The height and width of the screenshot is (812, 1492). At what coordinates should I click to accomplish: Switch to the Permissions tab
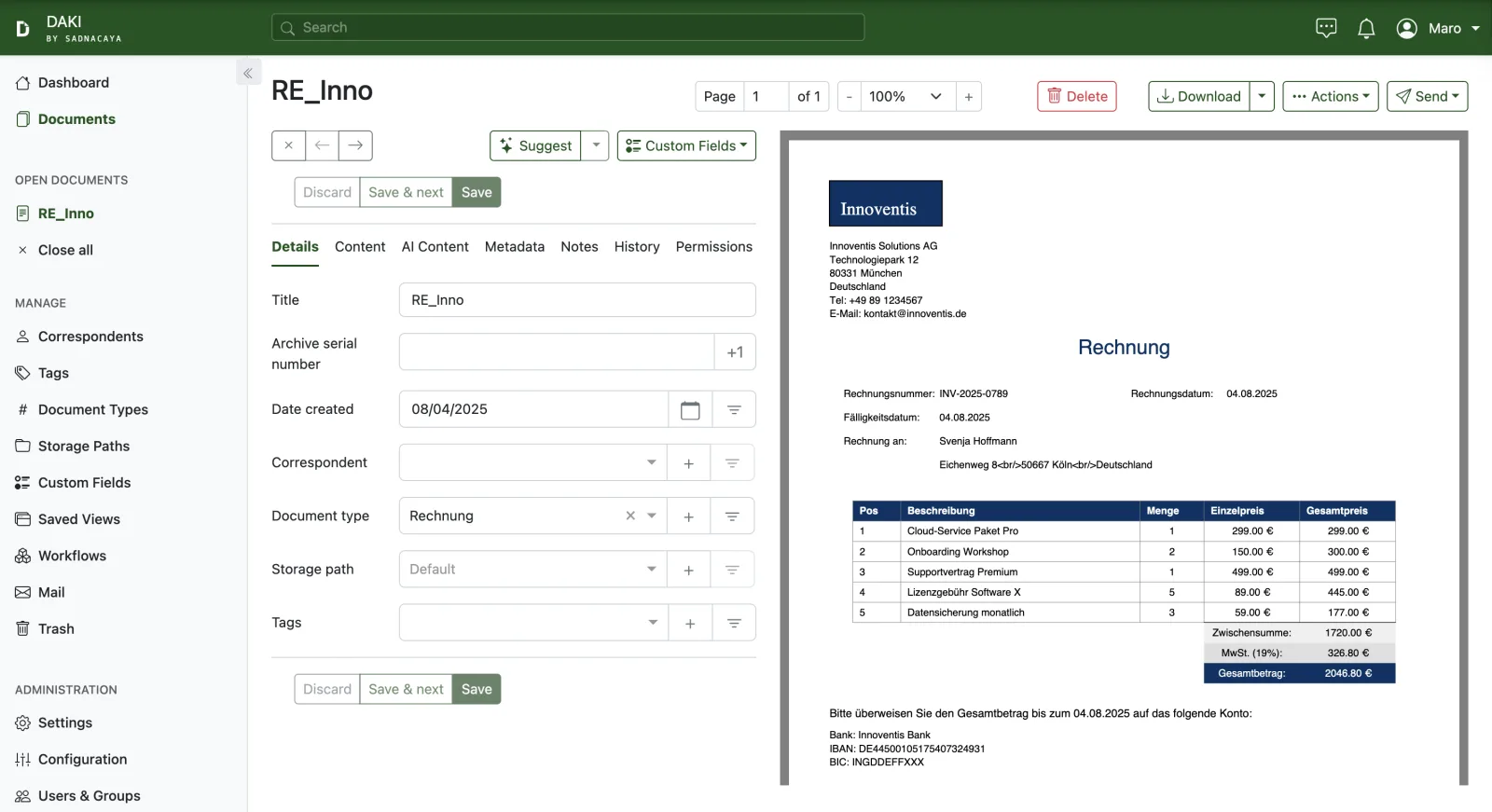point(714,246)
